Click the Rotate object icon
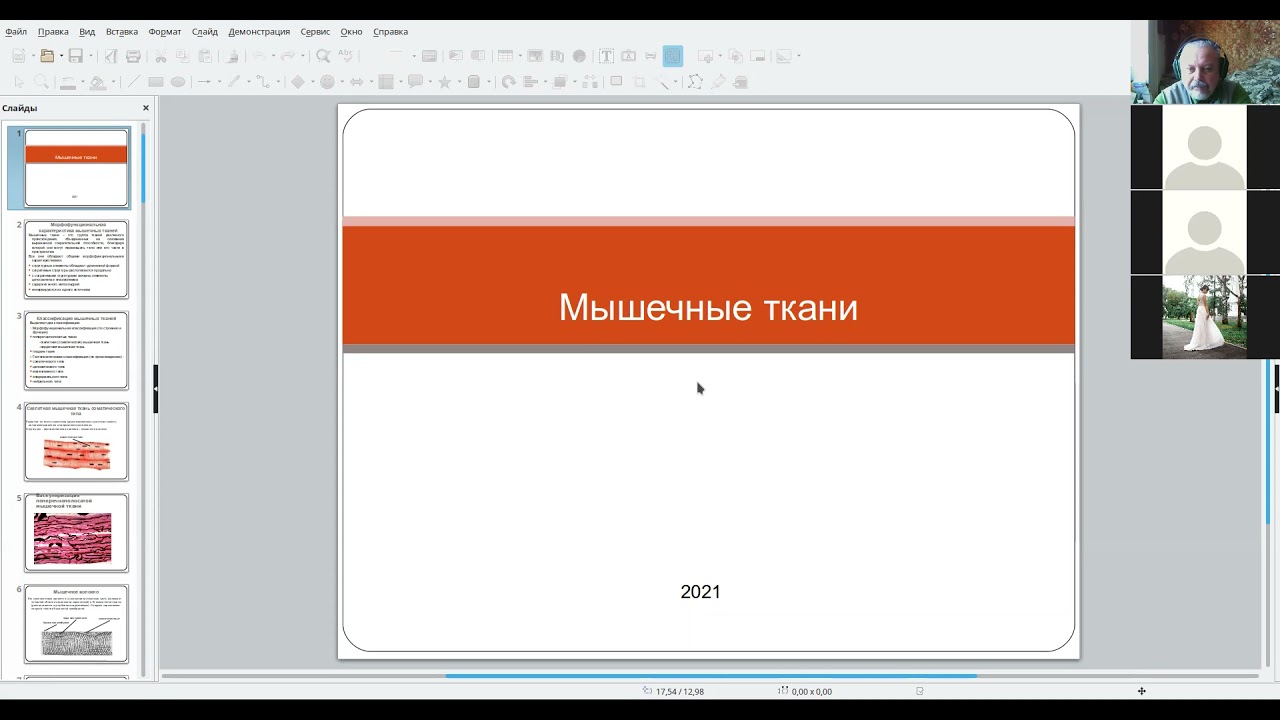This screenshot has height=720, width=1280. (508, 82)
